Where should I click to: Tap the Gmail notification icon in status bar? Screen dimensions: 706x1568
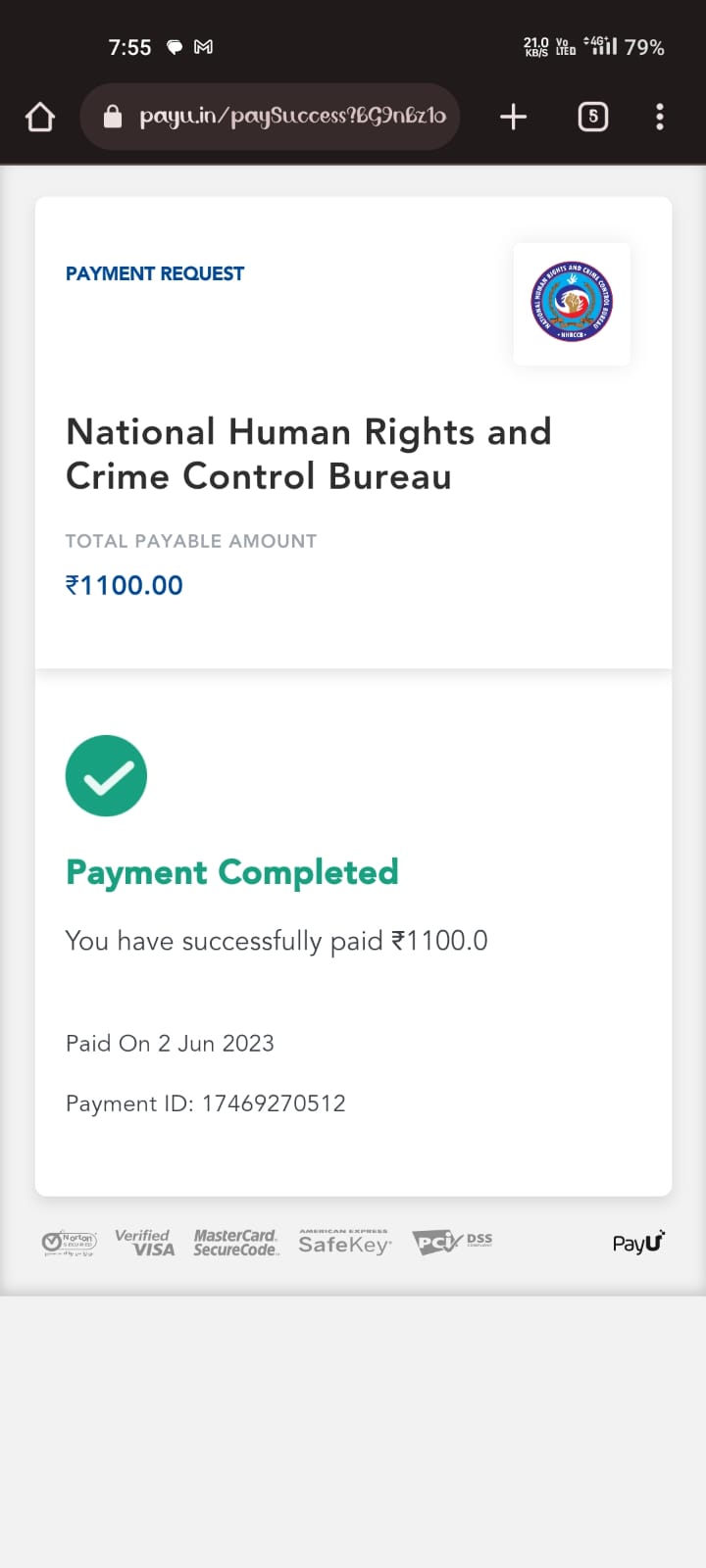pos(204,47)
